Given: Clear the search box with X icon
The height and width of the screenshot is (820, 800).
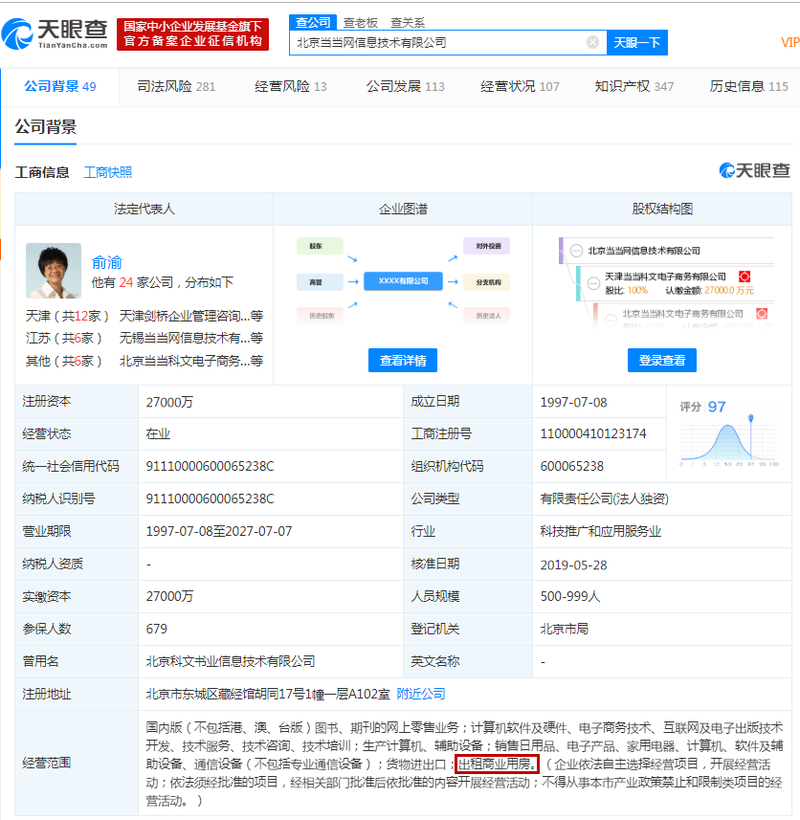Looking at the screenshot, I should pyautogui.click(x=592, y=42).
